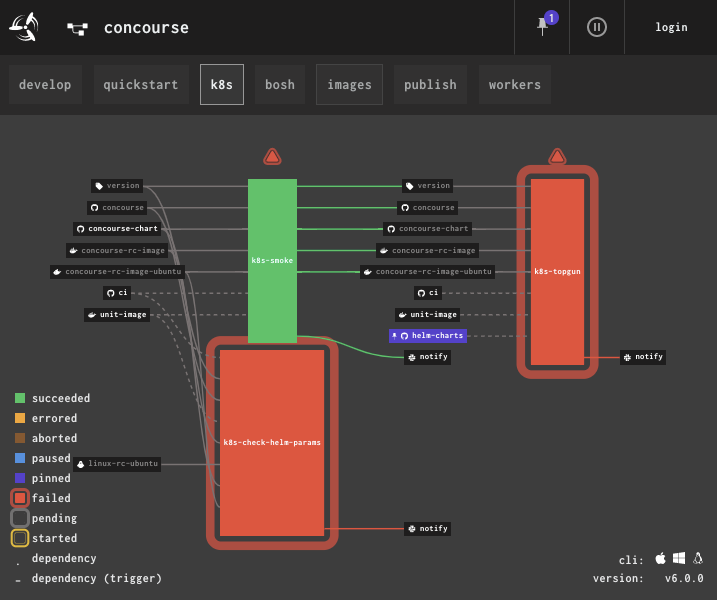Click the green succeeded legend swatch

coord(20,398)
